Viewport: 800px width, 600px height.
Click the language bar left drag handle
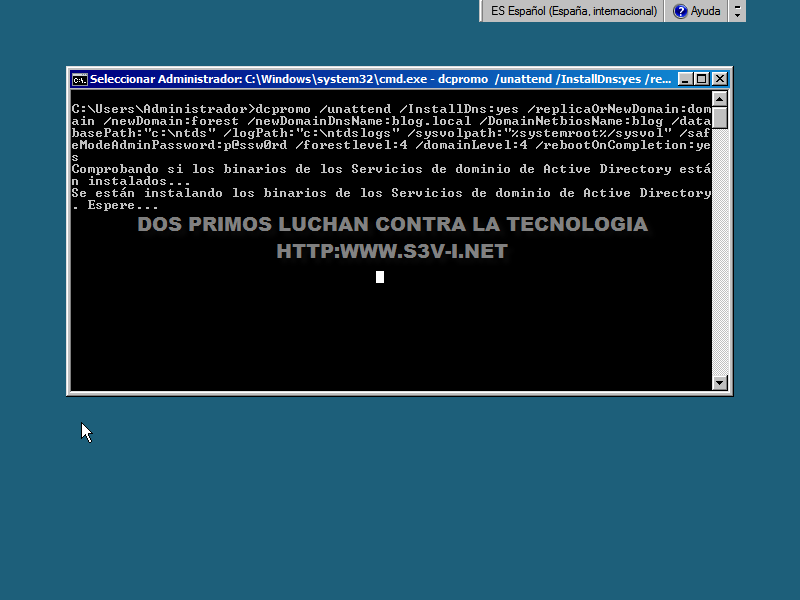click(x=484, y=11)
